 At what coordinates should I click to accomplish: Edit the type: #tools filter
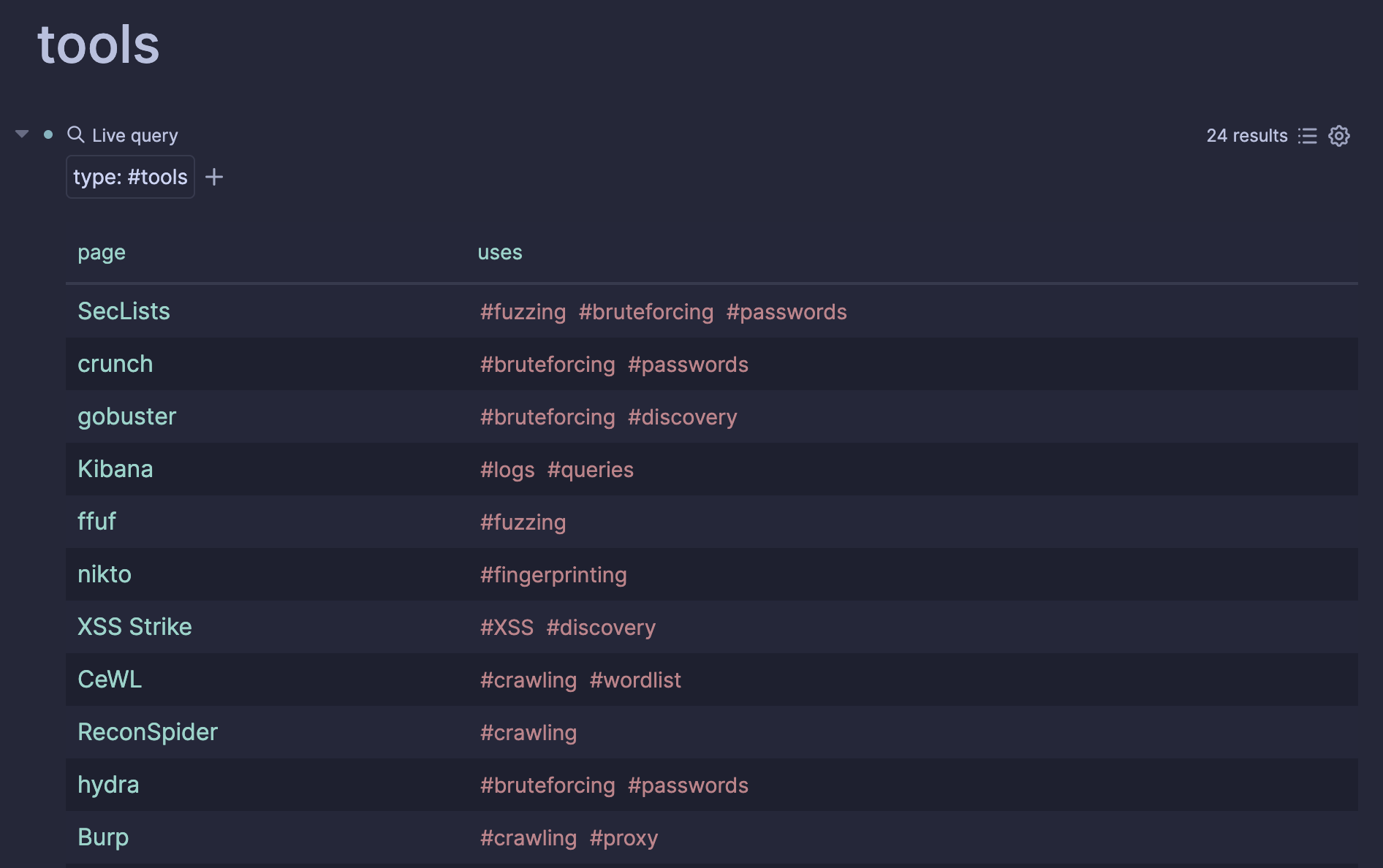pos(130,177)
